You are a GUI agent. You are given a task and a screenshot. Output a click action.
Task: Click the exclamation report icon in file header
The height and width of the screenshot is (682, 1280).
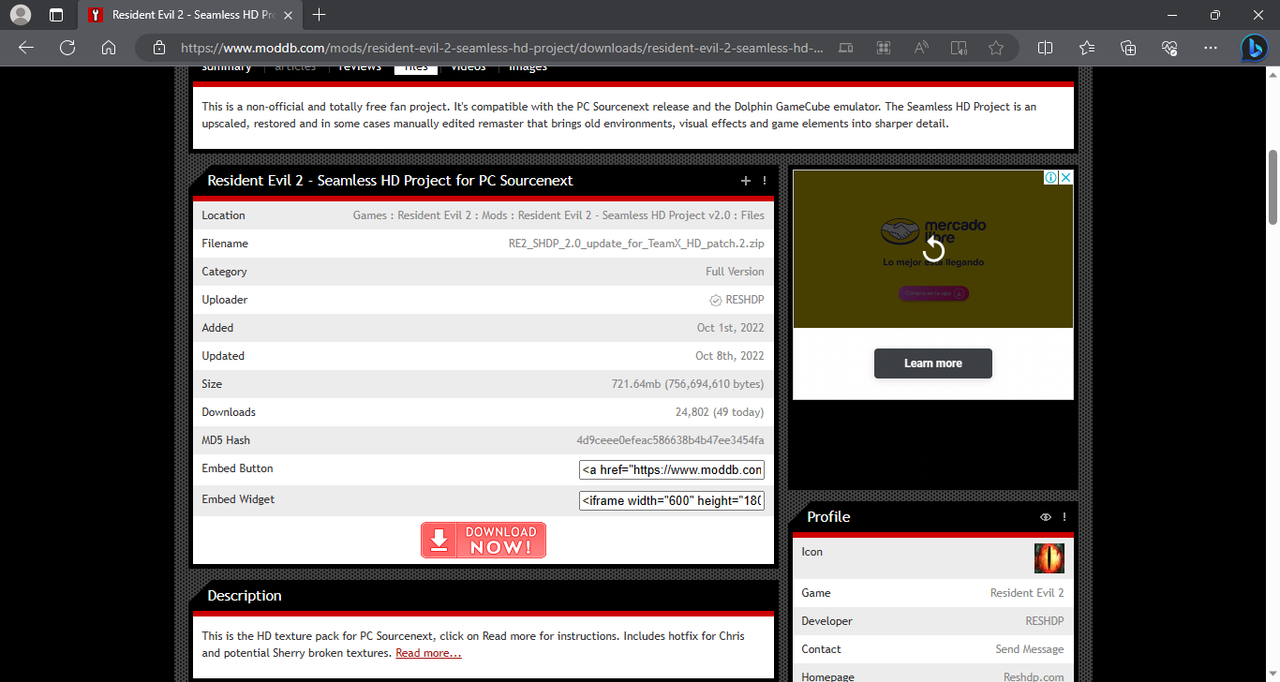click(x=765, y=181)
